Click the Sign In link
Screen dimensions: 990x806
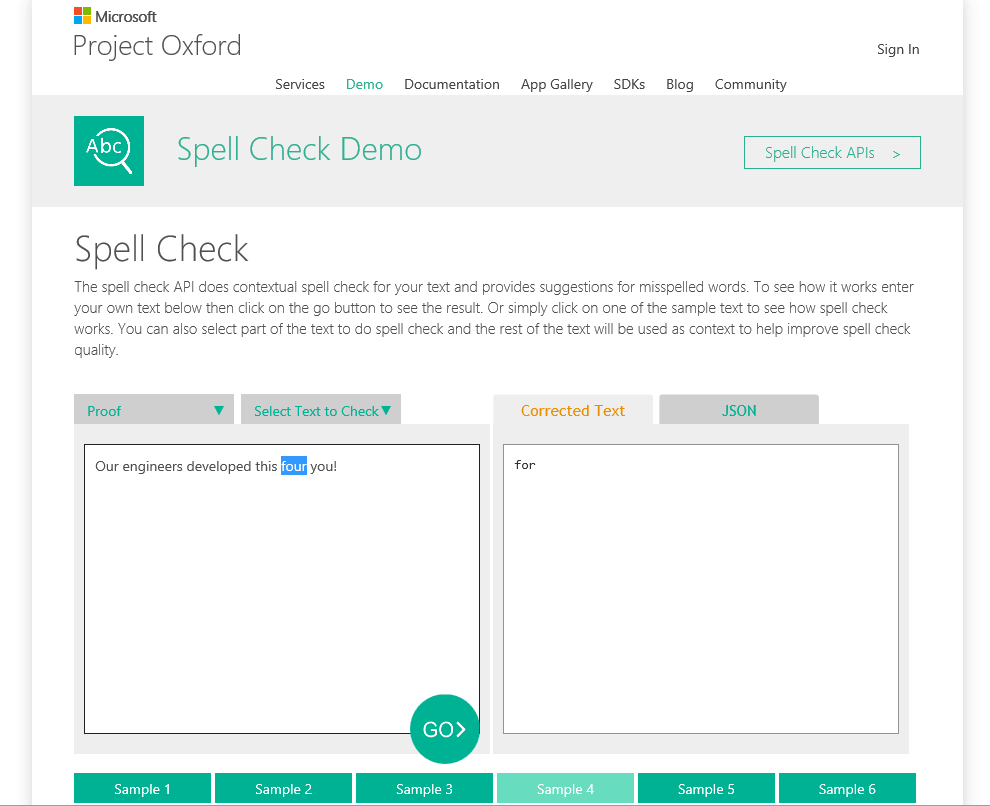coord(897,49)
